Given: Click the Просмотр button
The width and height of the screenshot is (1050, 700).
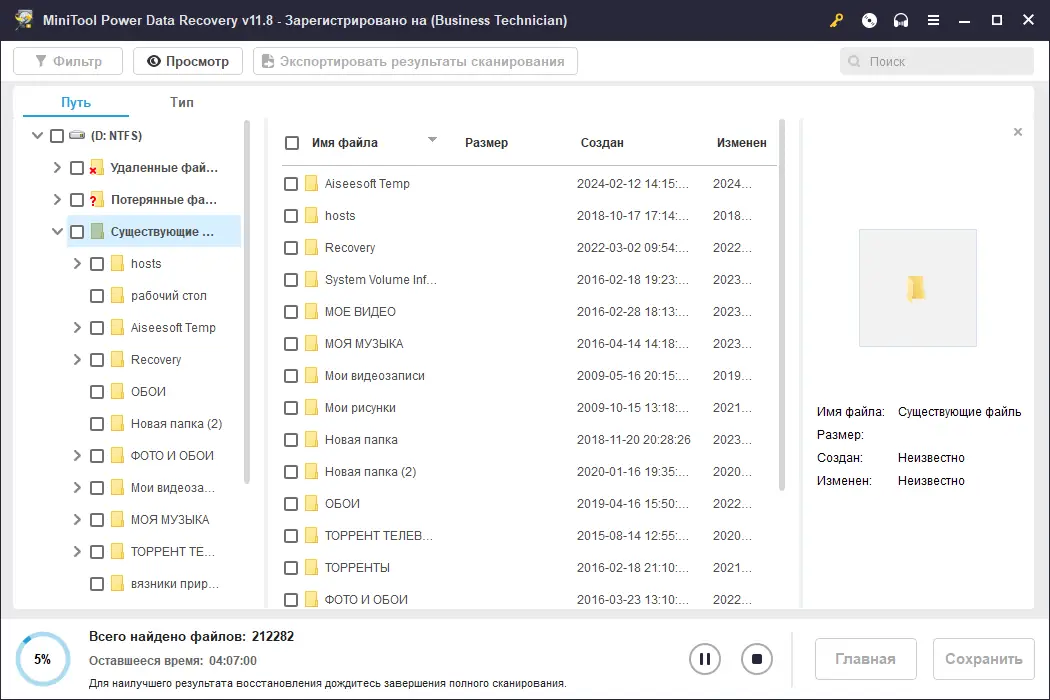Looking at the screenshot, I should 188,61.
